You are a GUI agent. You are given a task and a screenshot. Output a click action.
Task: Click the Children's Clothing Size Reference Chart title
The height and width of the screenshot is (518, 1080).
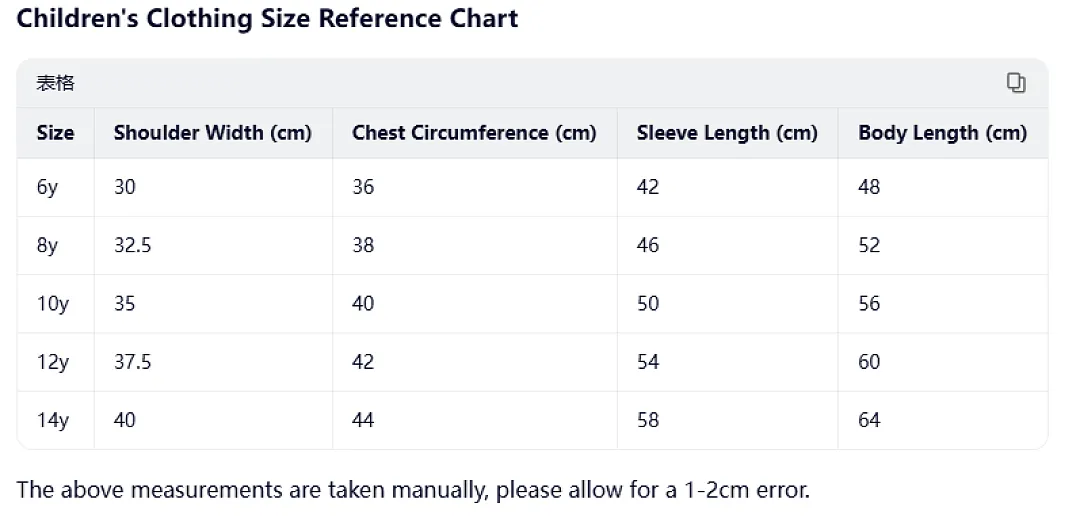(267, 19)
